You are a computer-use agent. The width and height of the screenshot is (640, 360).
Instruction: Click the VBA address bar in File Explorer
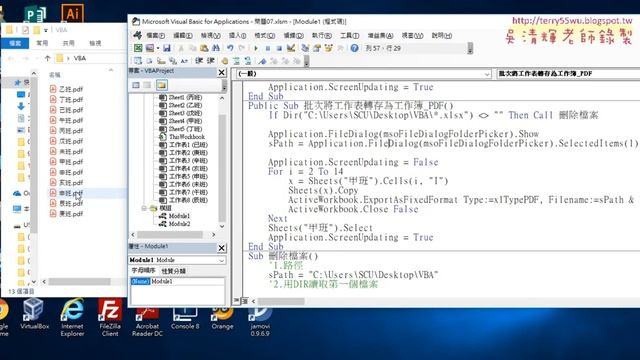click(x=90, y=58)
